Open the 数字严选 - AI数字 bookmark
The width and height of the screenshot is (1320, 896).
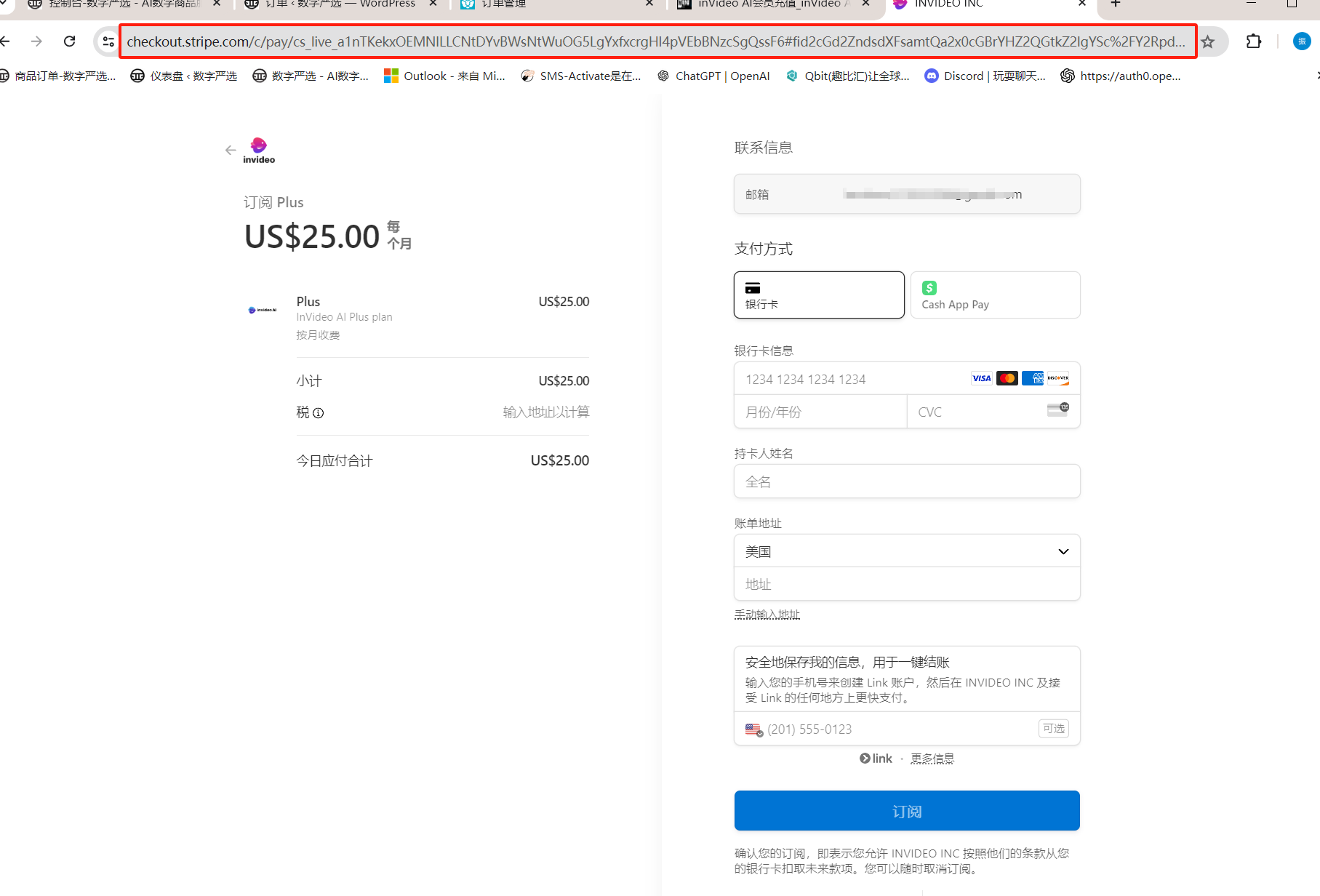coord(311,76)
